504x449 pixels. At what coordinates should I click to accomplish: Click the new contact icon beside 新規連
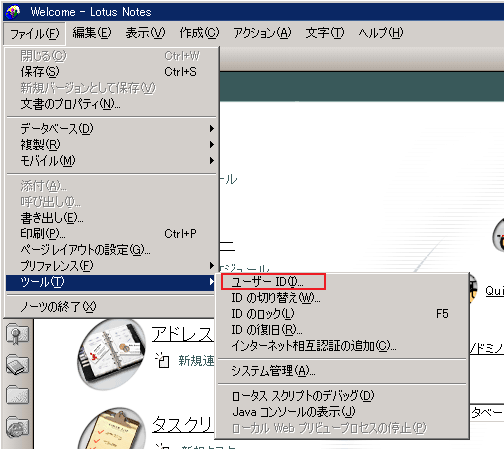pyautogui.click(x=163, y=360)
